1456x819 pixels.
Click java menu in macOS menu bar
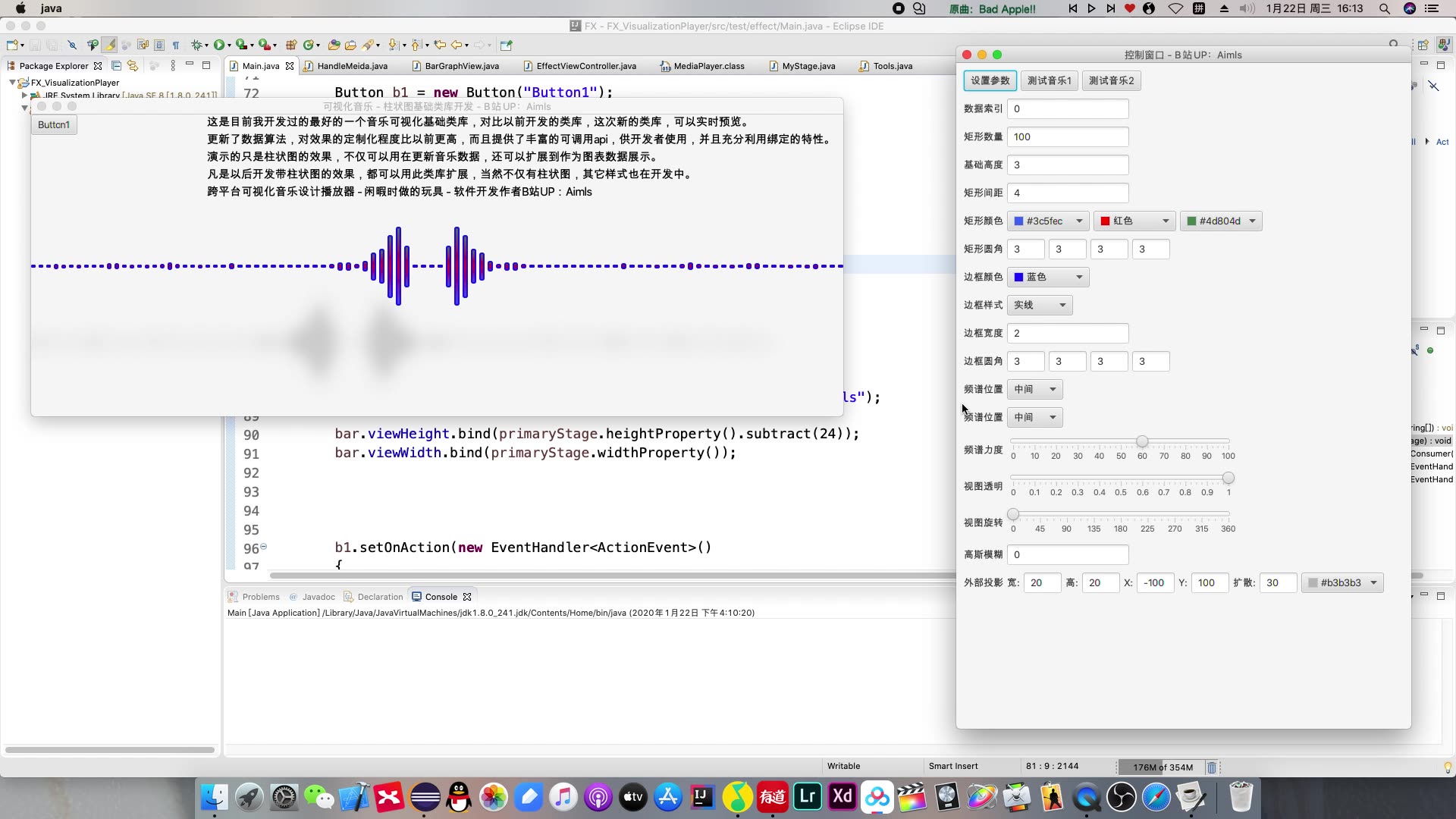click(52, 8)
